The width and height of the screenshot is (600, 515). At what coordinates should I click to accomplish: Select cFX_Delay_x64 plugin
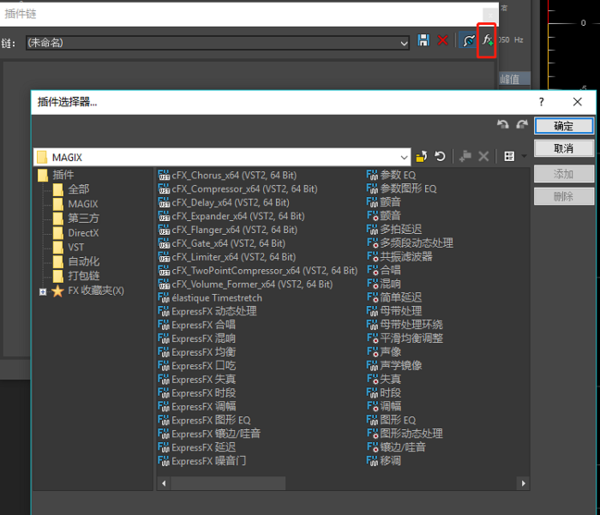pyautogui.click(x=224, y=203)
